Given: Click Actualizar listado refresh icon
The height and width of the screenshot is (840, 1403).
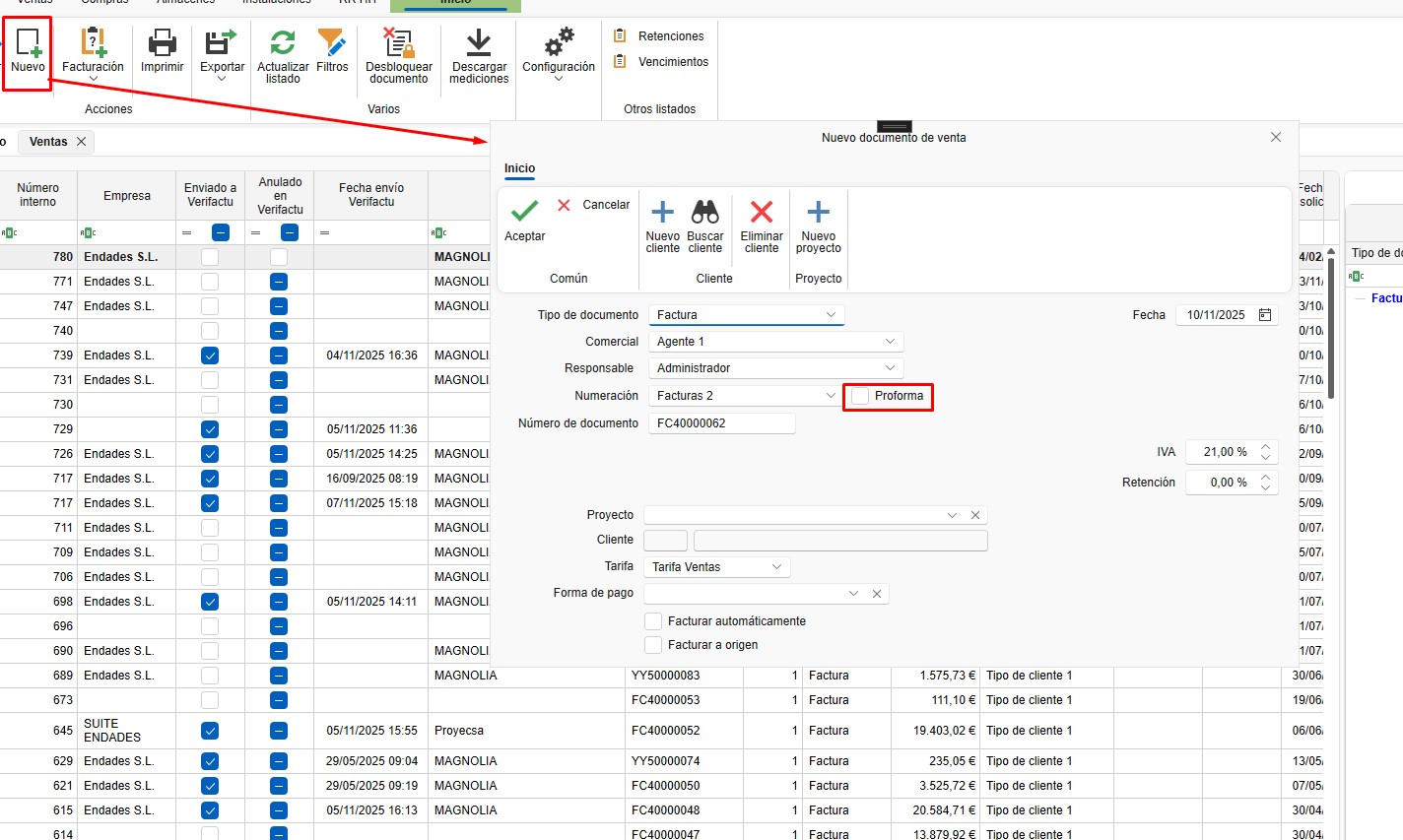Looking at the screenshot, I should [283, 43].
